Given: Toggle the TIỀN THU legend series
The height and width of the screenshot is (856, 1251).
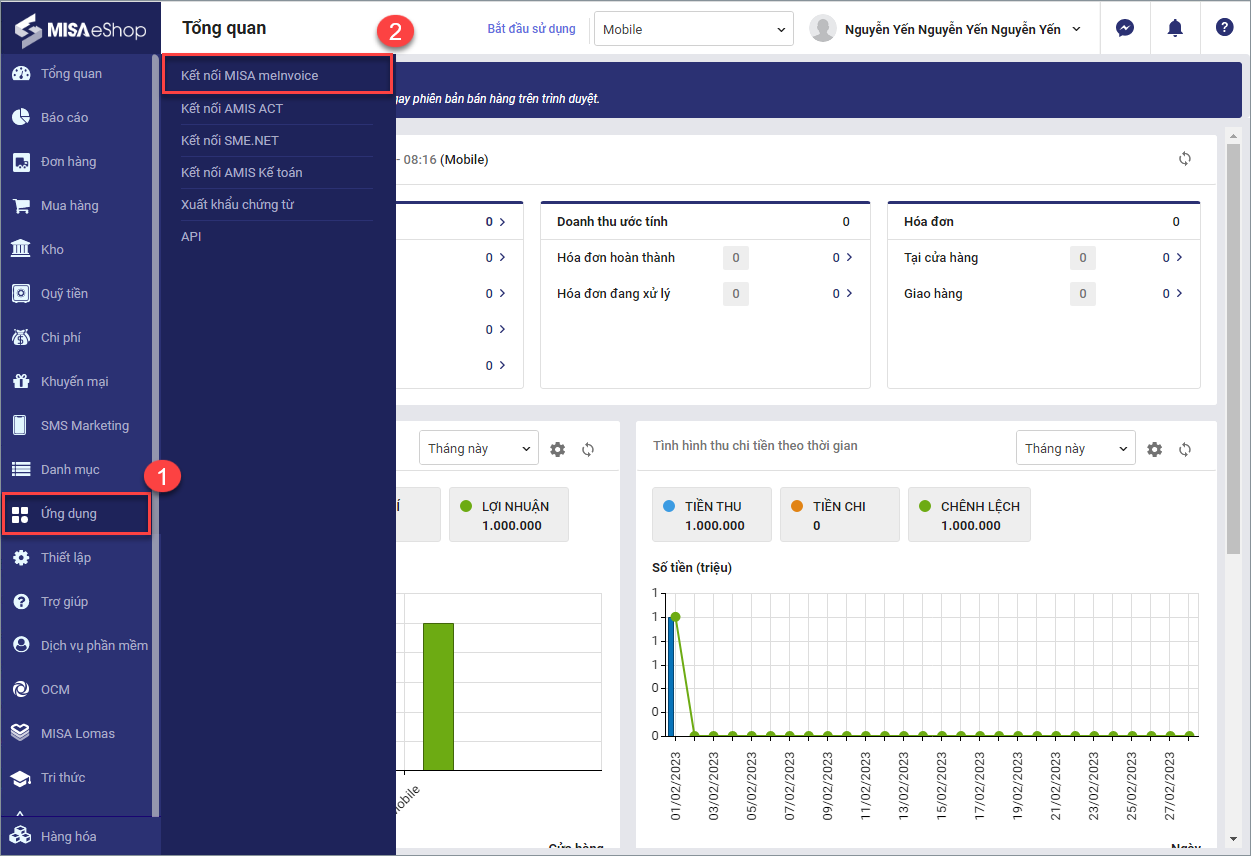Looking at the screenshot, I should click(711, 515).
